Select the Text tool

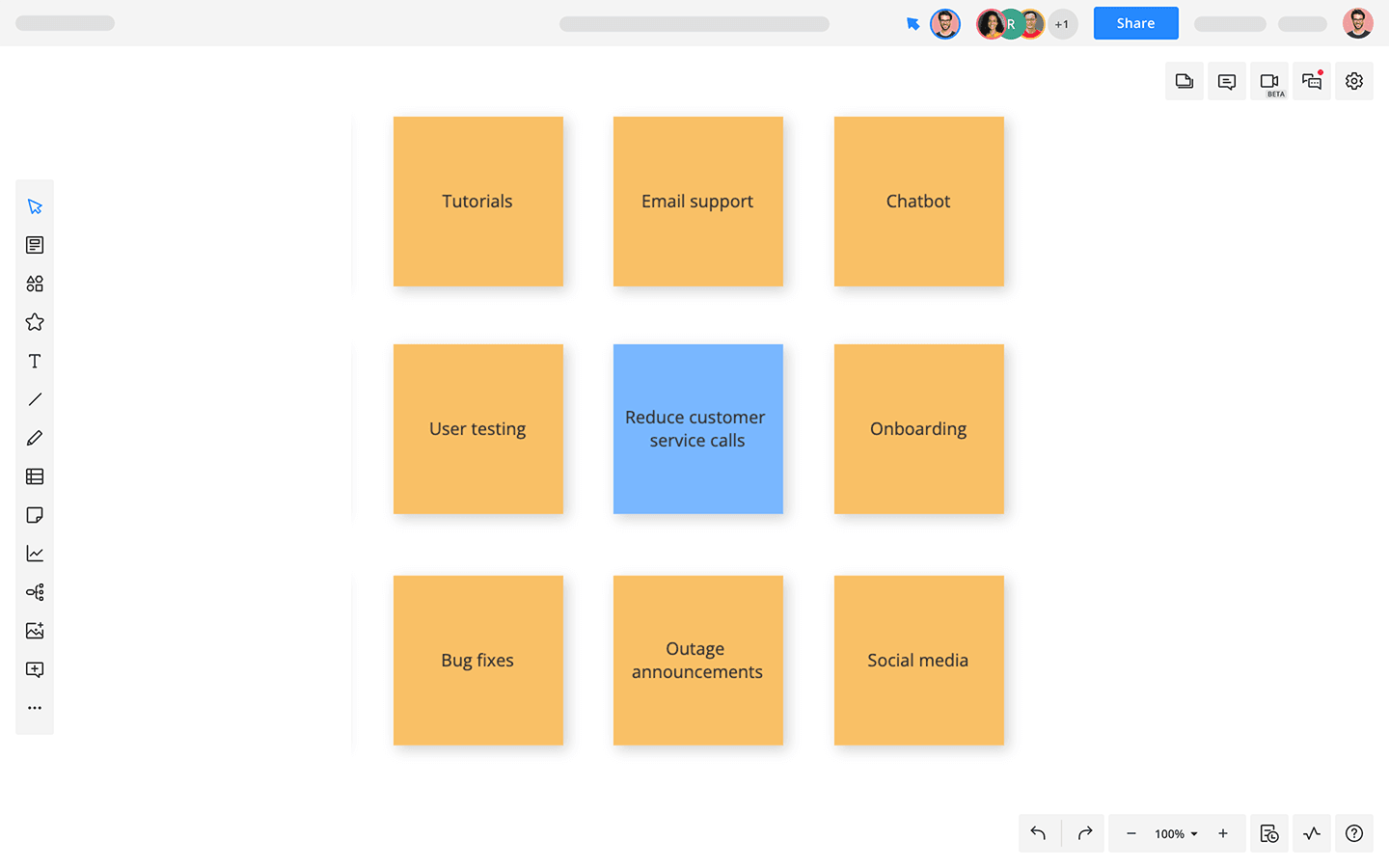click(x=35, y=361)
